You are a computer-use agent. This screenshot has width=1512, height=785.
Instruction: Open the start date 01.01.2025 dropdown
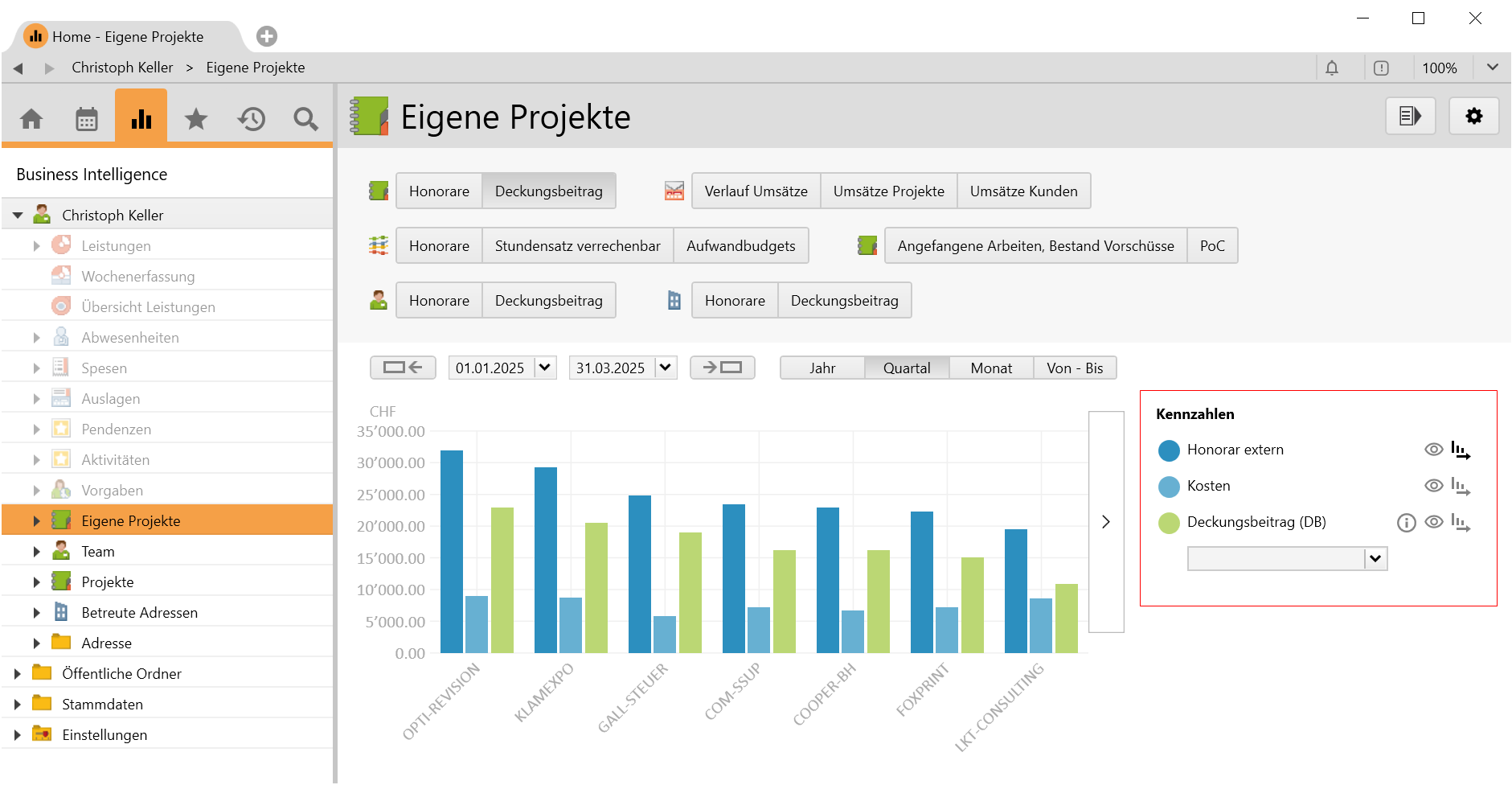(545, 368)
